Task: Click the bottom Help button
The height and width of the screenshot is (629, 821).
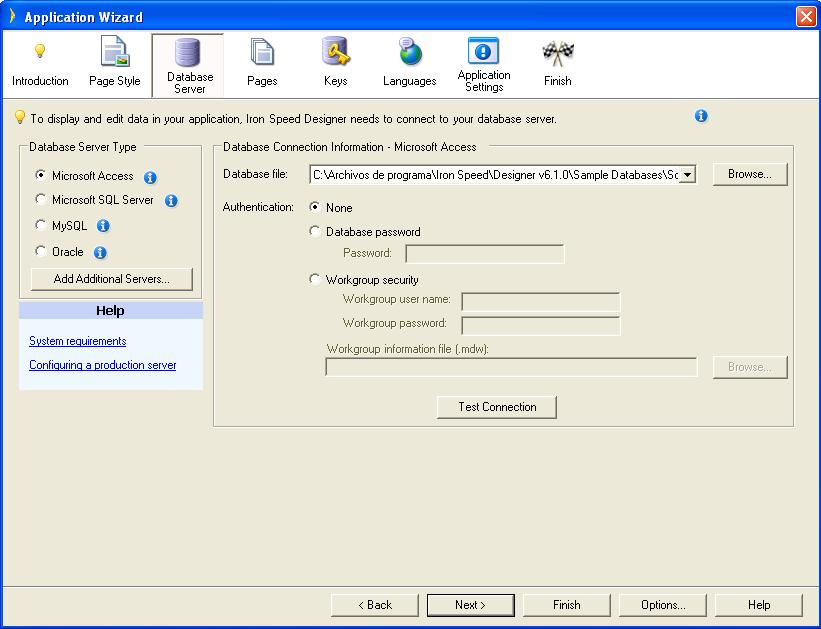Action: [x=759, y=605]
